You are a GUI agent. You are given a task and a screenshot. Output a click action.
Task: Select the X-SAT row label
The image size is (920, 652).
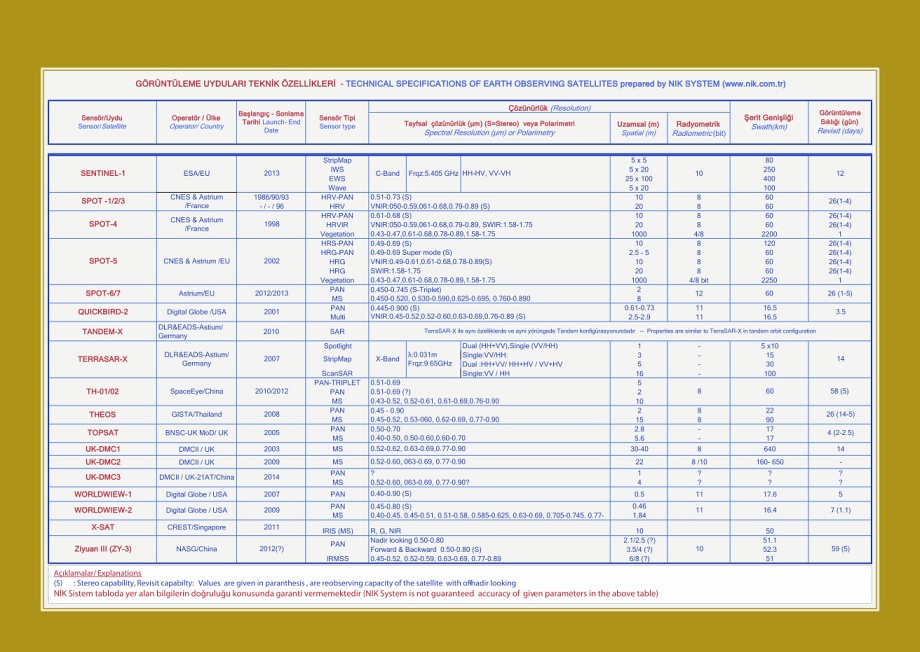pyautogui.click(x=103, y=527)
